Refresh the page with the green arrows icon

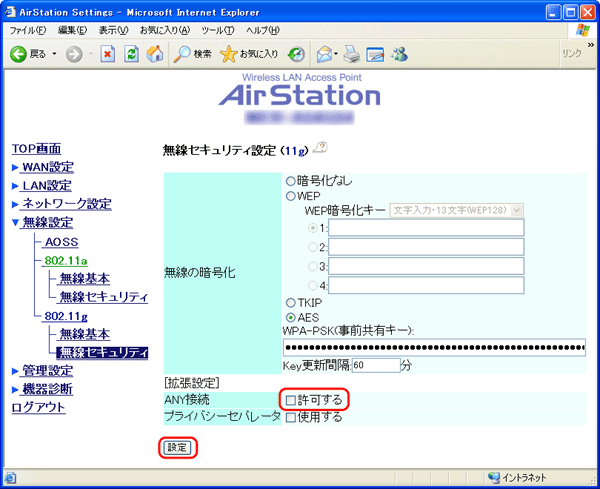(x=131, y=54)
